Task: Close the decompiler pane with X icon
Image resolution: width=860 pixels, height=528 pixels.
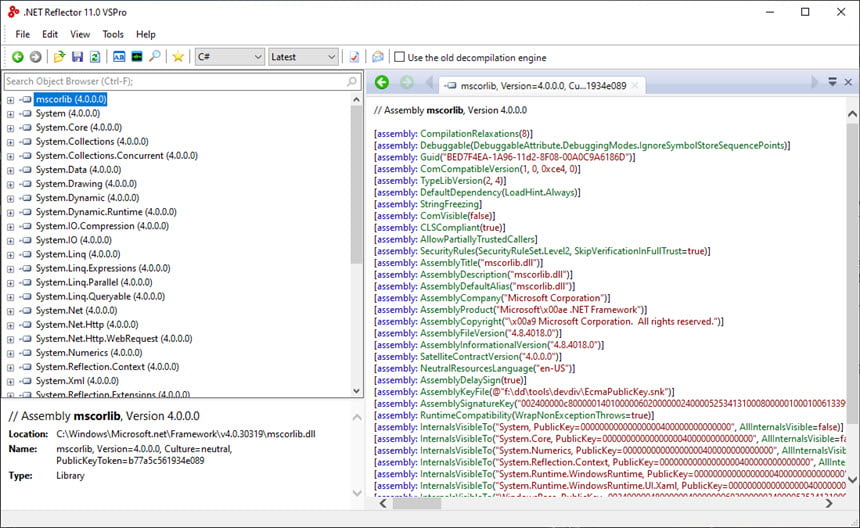Action: [x=848, y=82]
